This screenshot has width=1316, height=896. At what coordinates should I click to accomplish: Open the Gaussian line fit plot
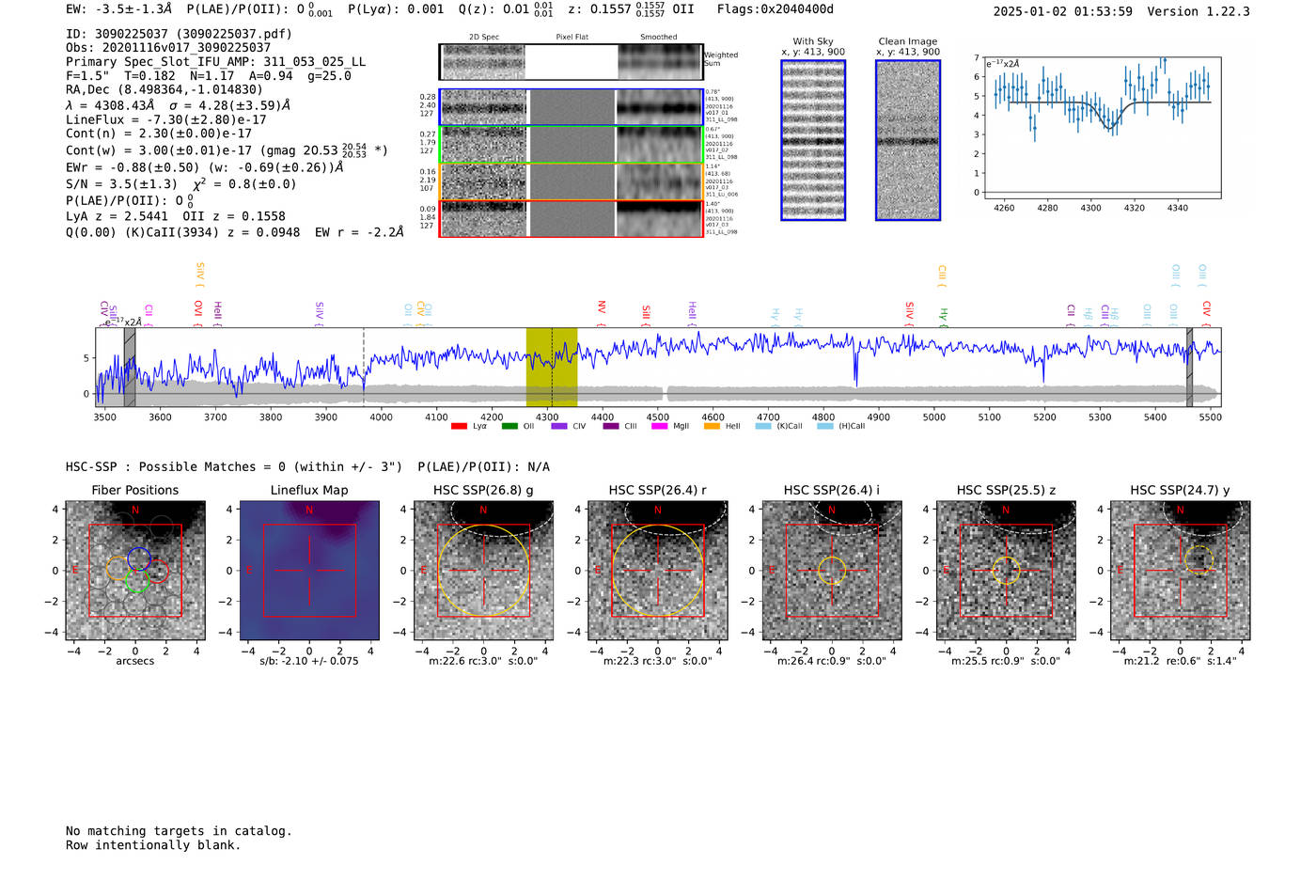1103,127
